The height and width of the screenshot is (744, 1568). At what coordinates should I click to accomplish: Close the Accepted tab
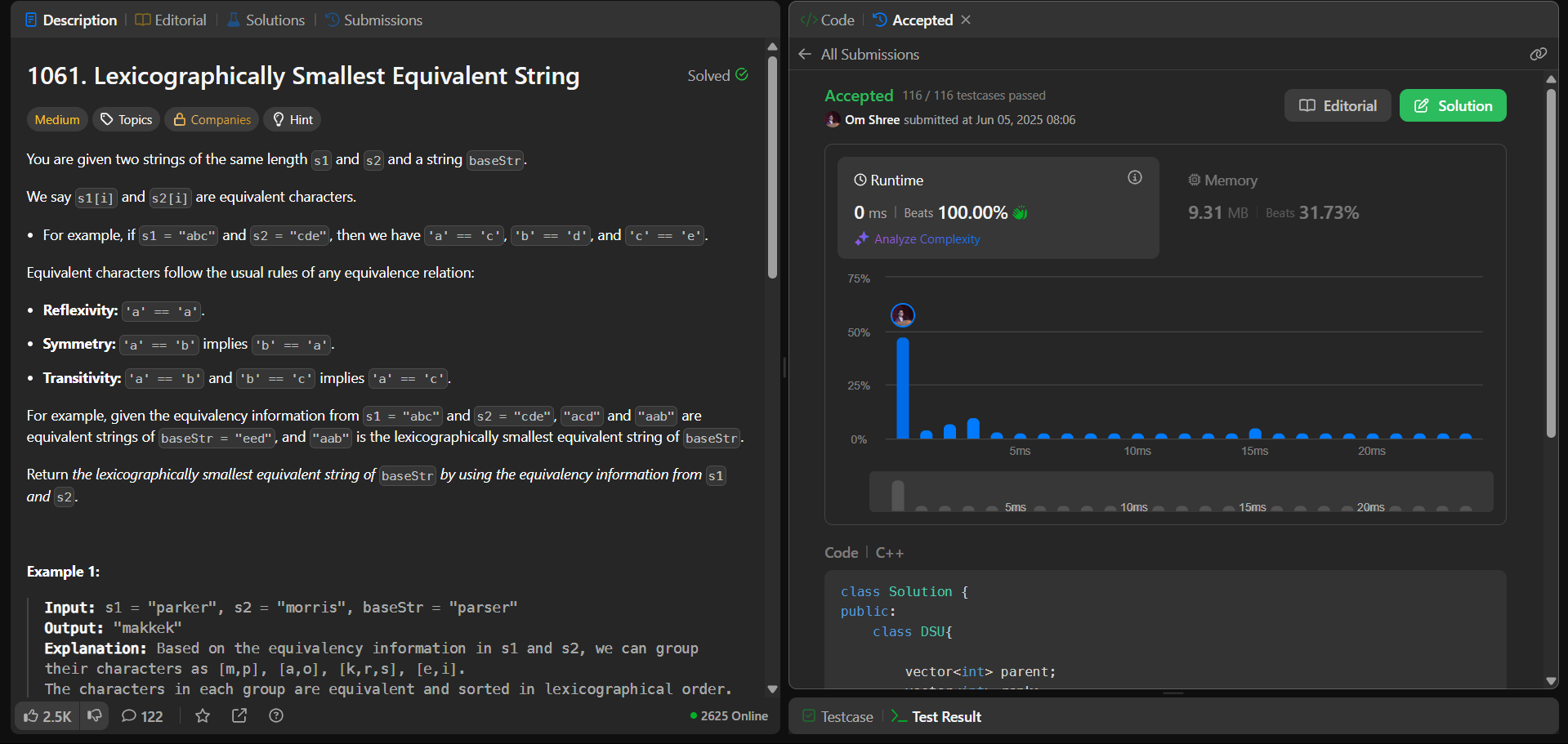pos(966,20)
